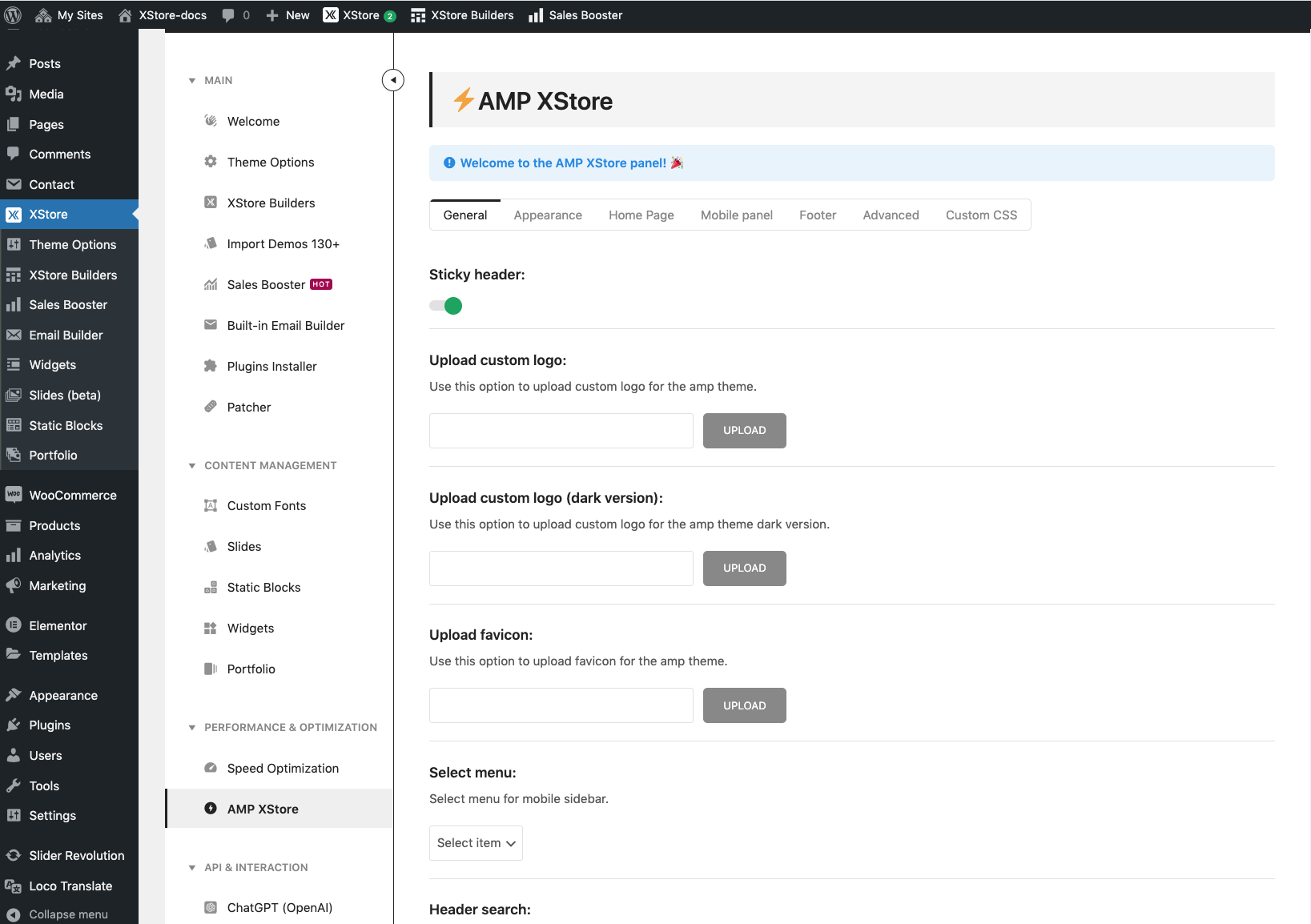Open the comments bubble icon in admin bar
This screenshot has height=924, width=1311.
pyautogui.click(x=228, y=15)
